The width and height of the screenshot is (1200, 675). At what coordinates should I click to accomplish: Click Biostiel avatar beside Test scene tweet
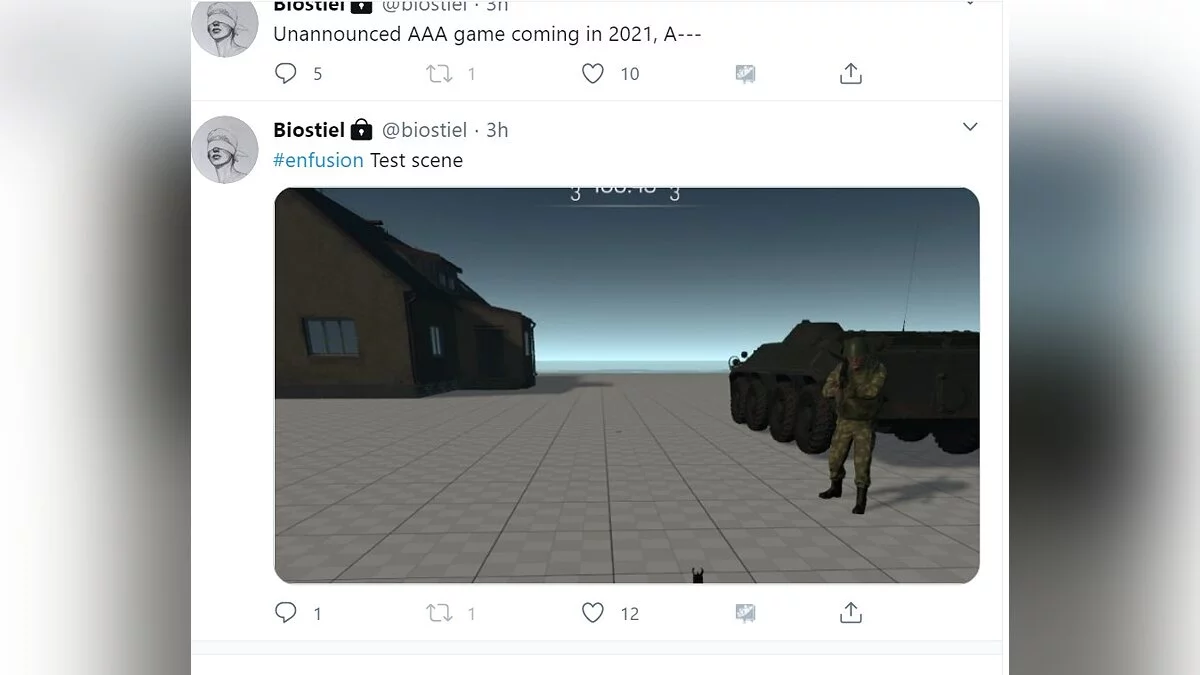tap(225, 150)
